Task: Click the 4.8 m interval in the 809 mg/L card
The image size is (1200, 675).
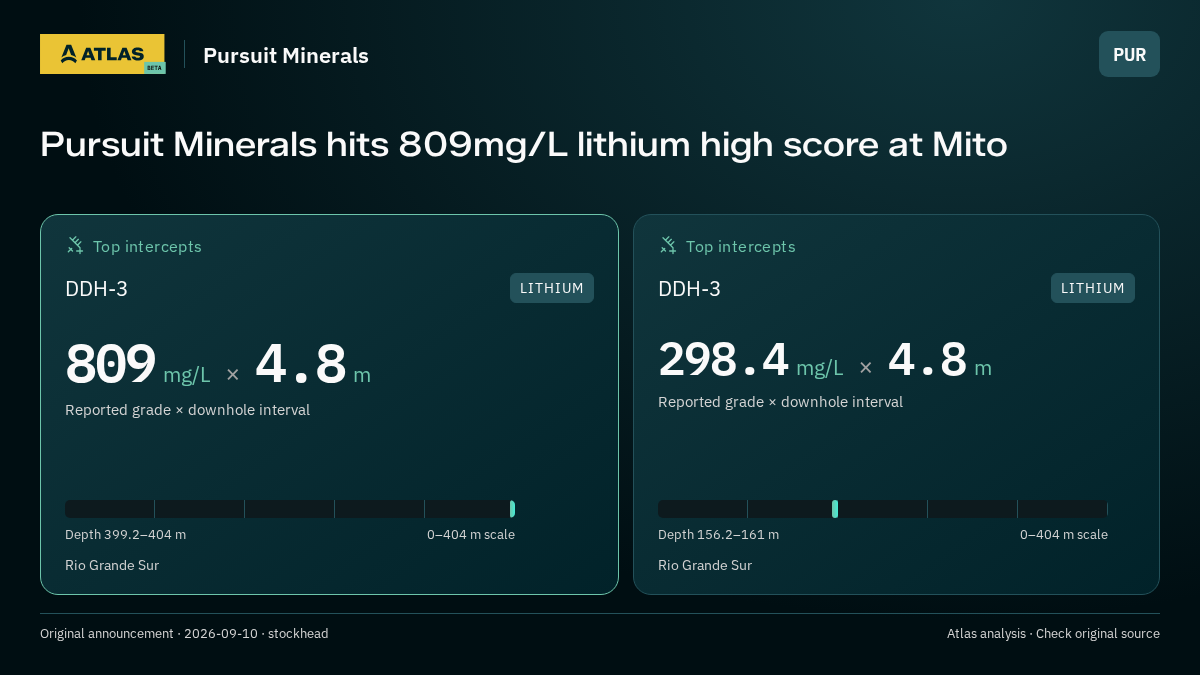Action: [x=312, y=364]
